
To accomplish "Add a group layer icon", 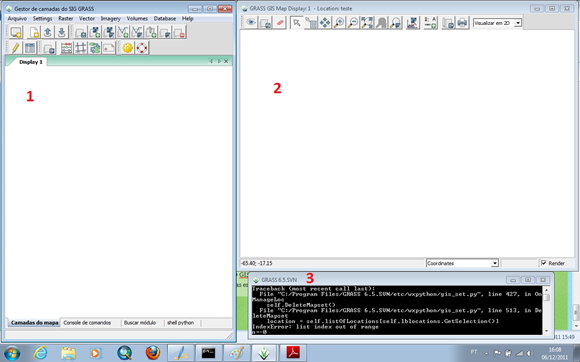I will (x=151, y=32).
